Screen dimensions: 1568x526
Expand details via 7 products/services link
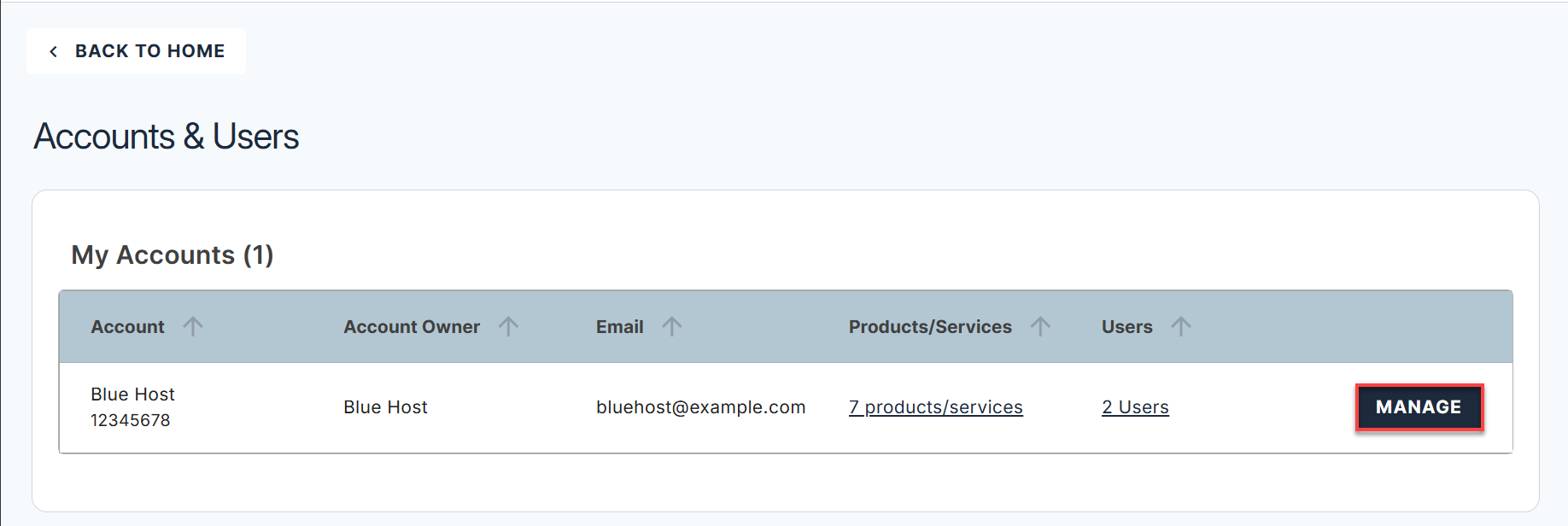pyautogui.click(x=935, y=407)
